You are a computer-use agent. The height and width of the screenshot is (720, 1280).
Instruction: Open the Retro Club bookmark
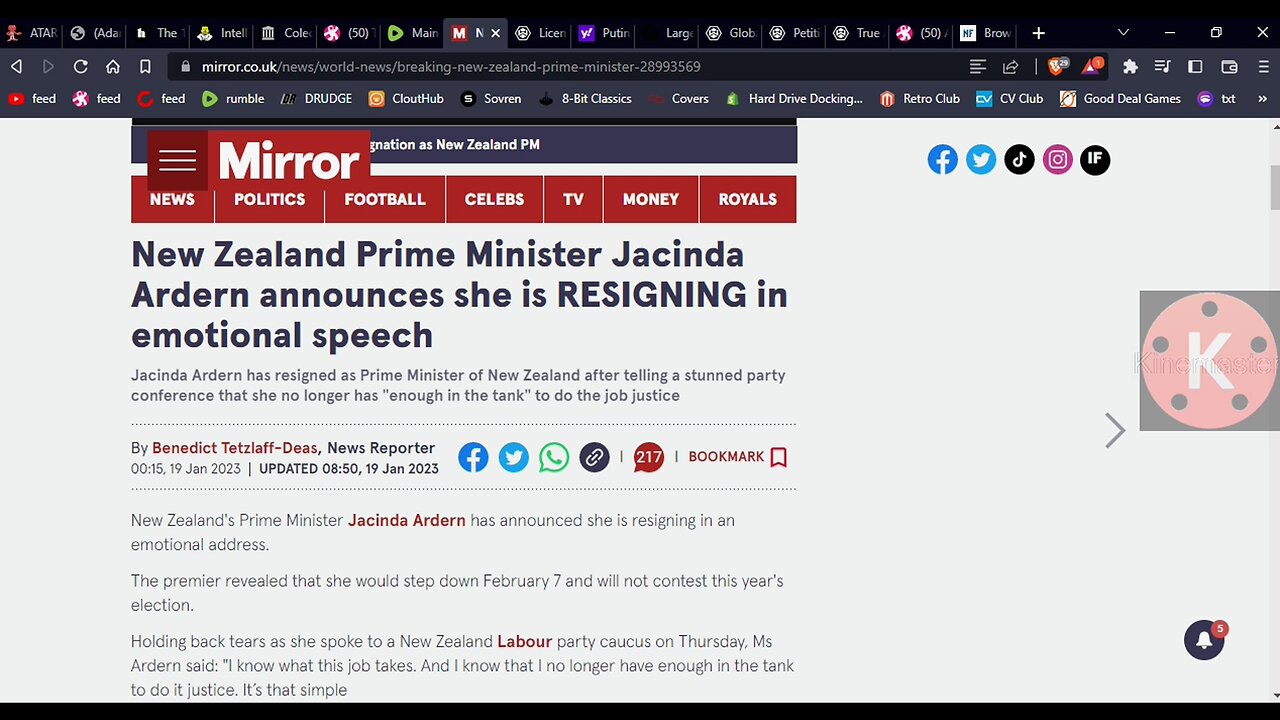tap(920, 99)
